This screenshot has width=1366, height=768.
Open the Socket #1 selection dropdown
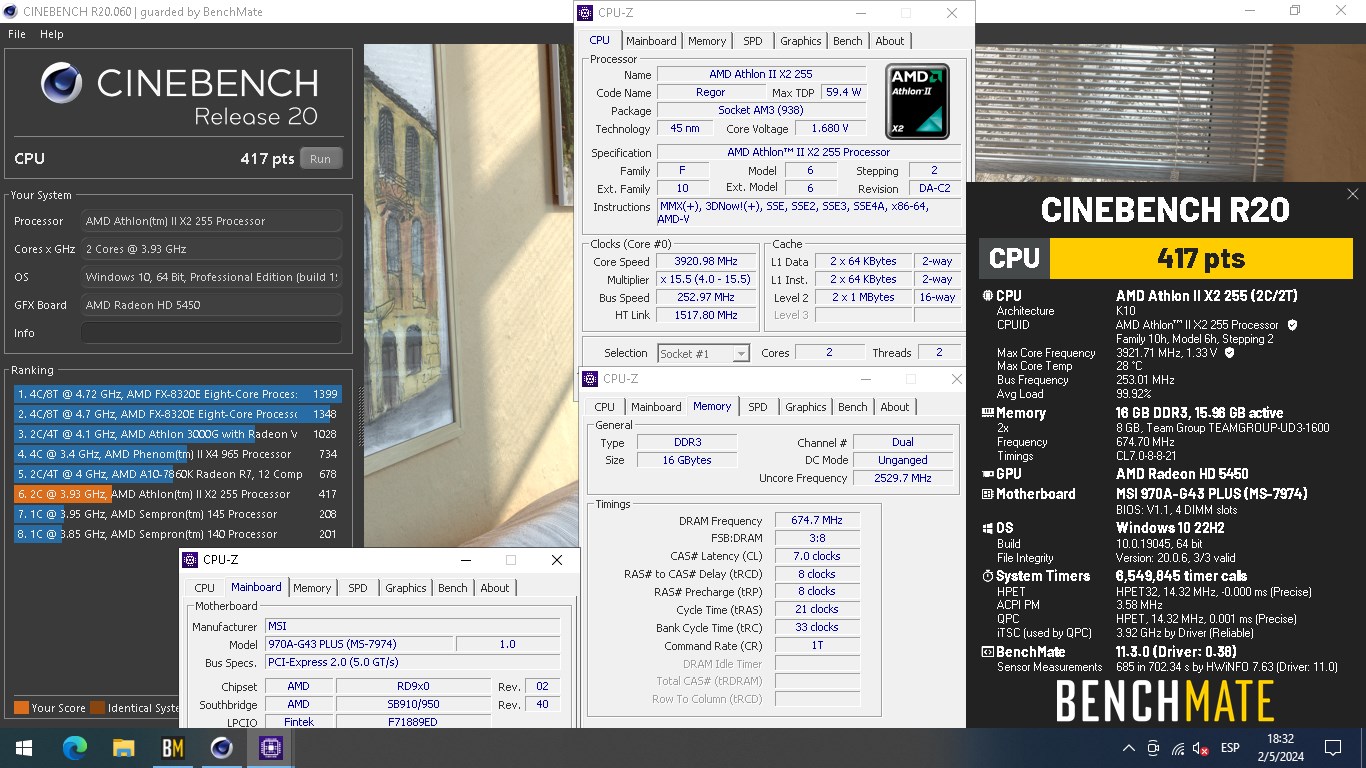(x=703, y=353)
